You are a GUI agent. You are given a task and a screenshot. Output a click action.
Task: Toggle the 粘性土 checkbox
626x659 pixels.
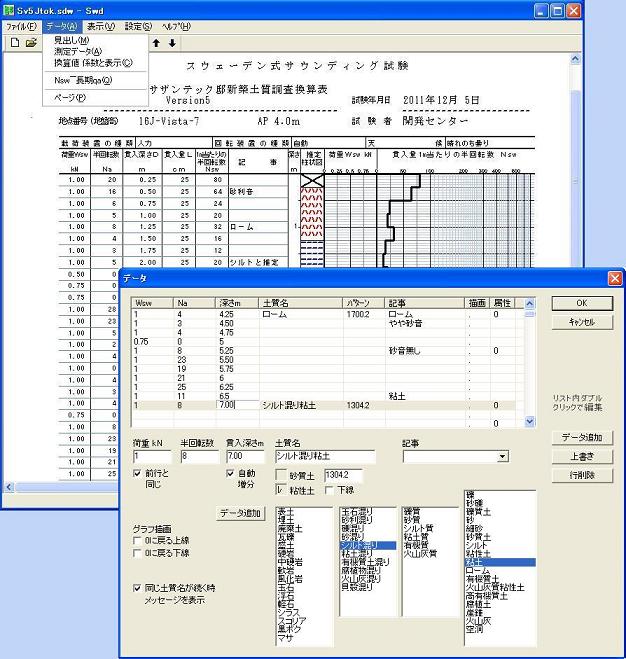pos(281,490)
